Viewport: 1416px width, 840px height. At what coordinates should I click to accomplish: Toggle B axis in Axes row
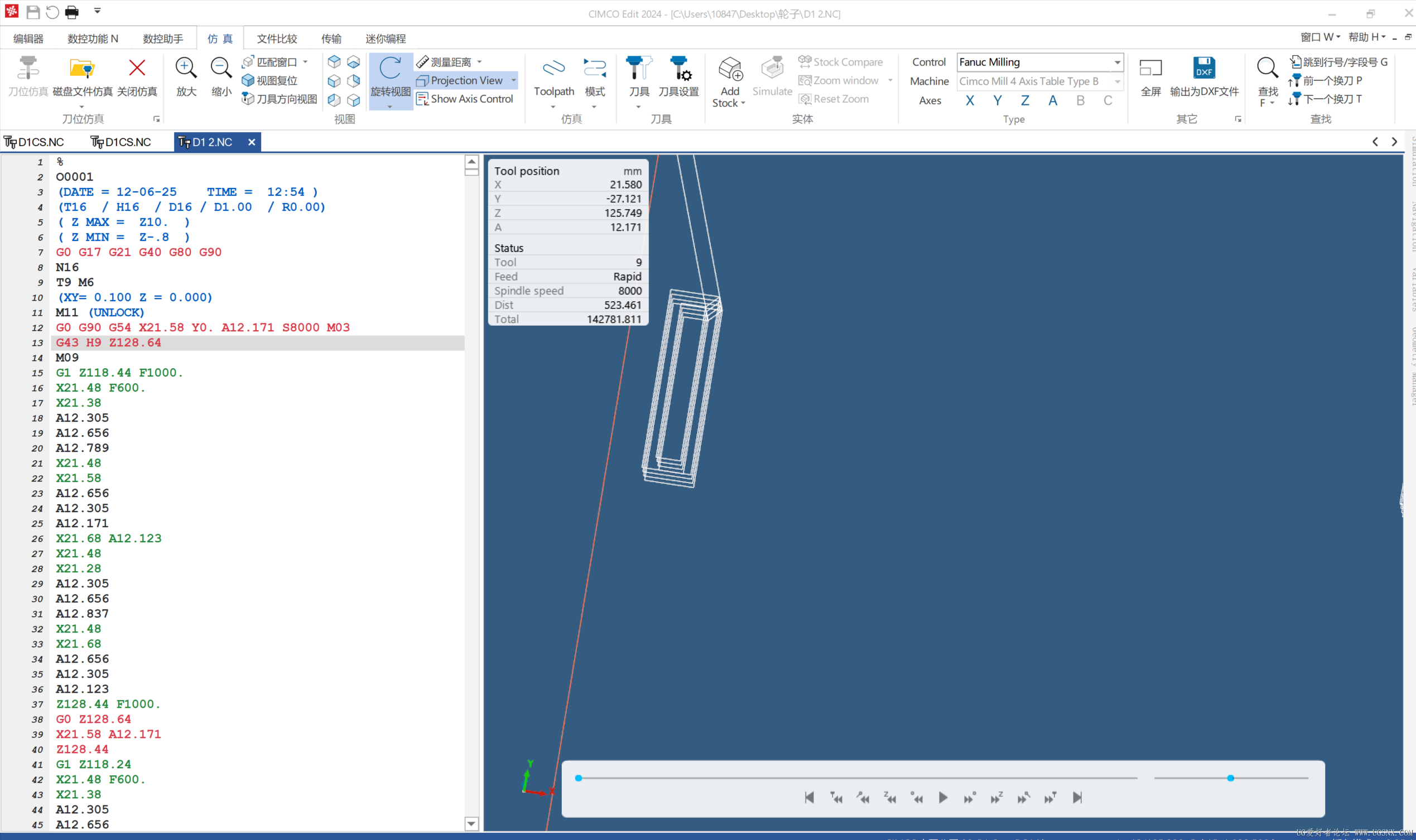pos(1081,101)
